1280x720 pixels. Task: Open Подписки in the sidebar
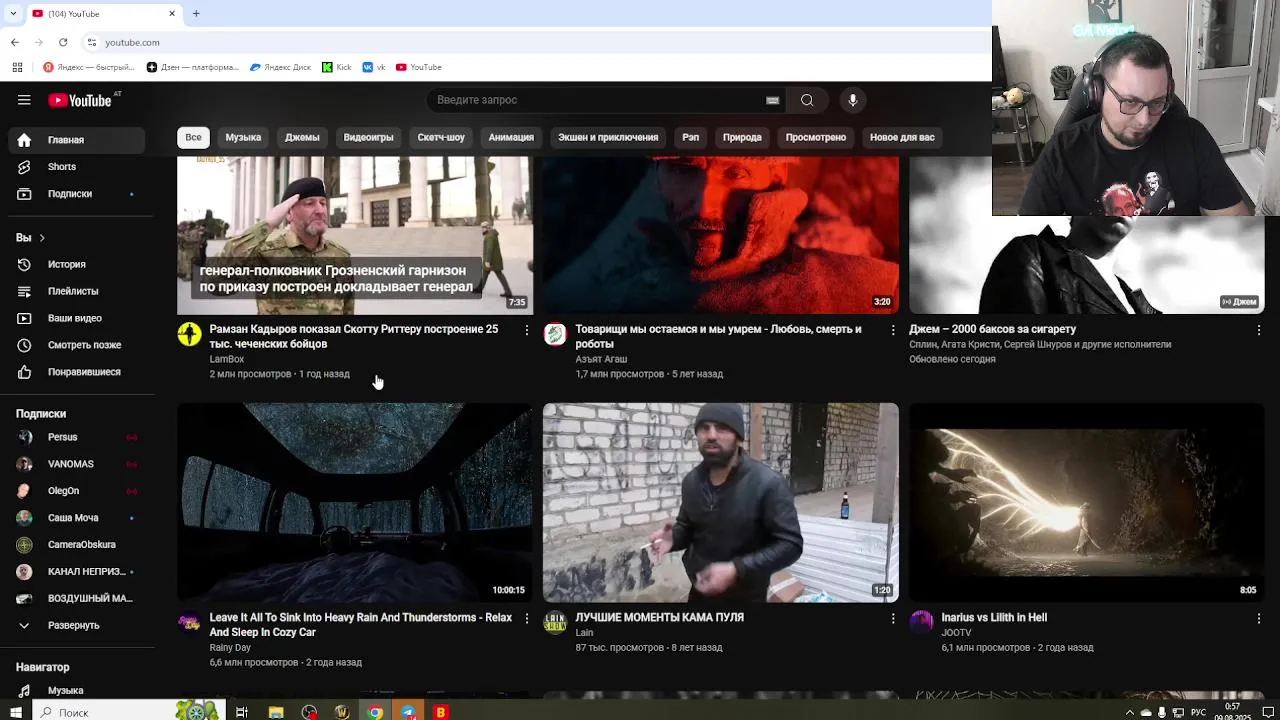pos(77,194)
